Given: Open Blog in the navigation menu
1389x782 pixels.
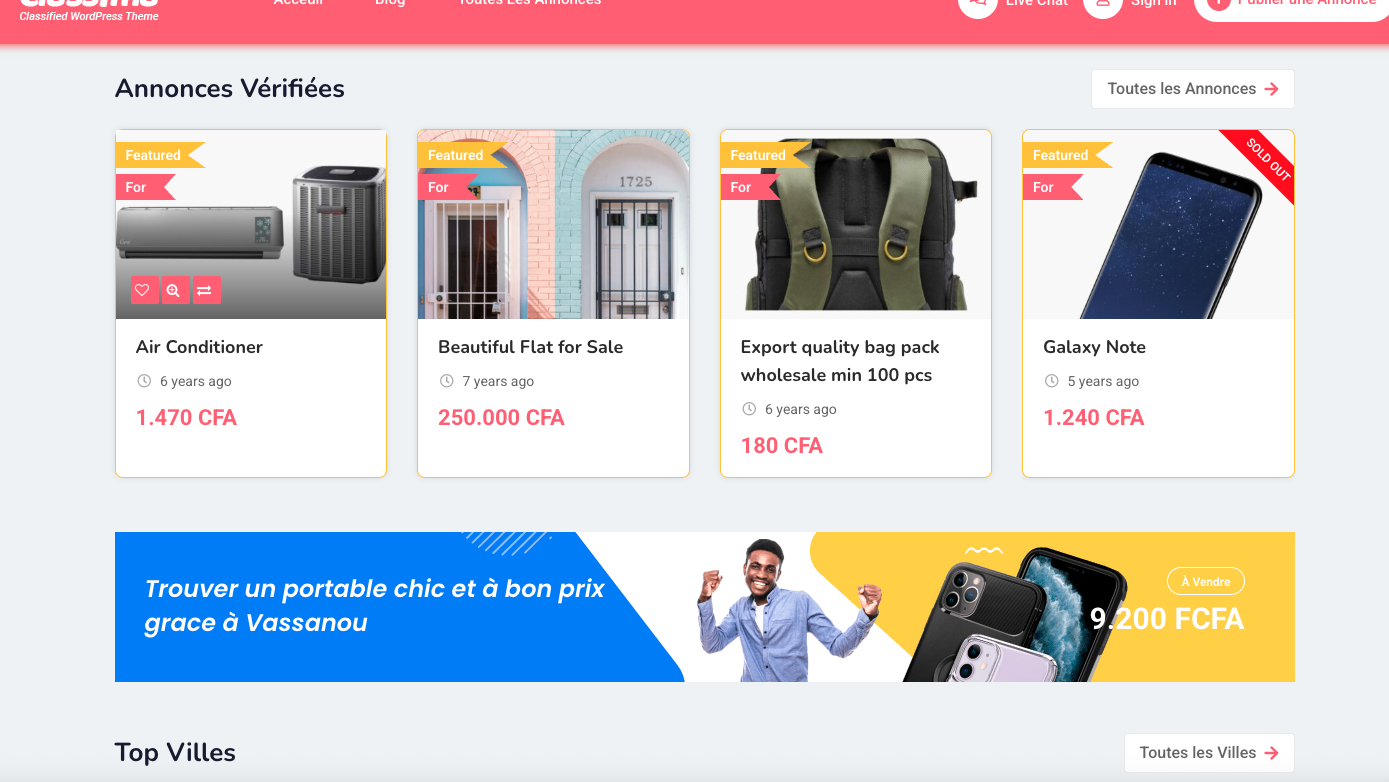Looking at the screenshot, I should [390, 3].
